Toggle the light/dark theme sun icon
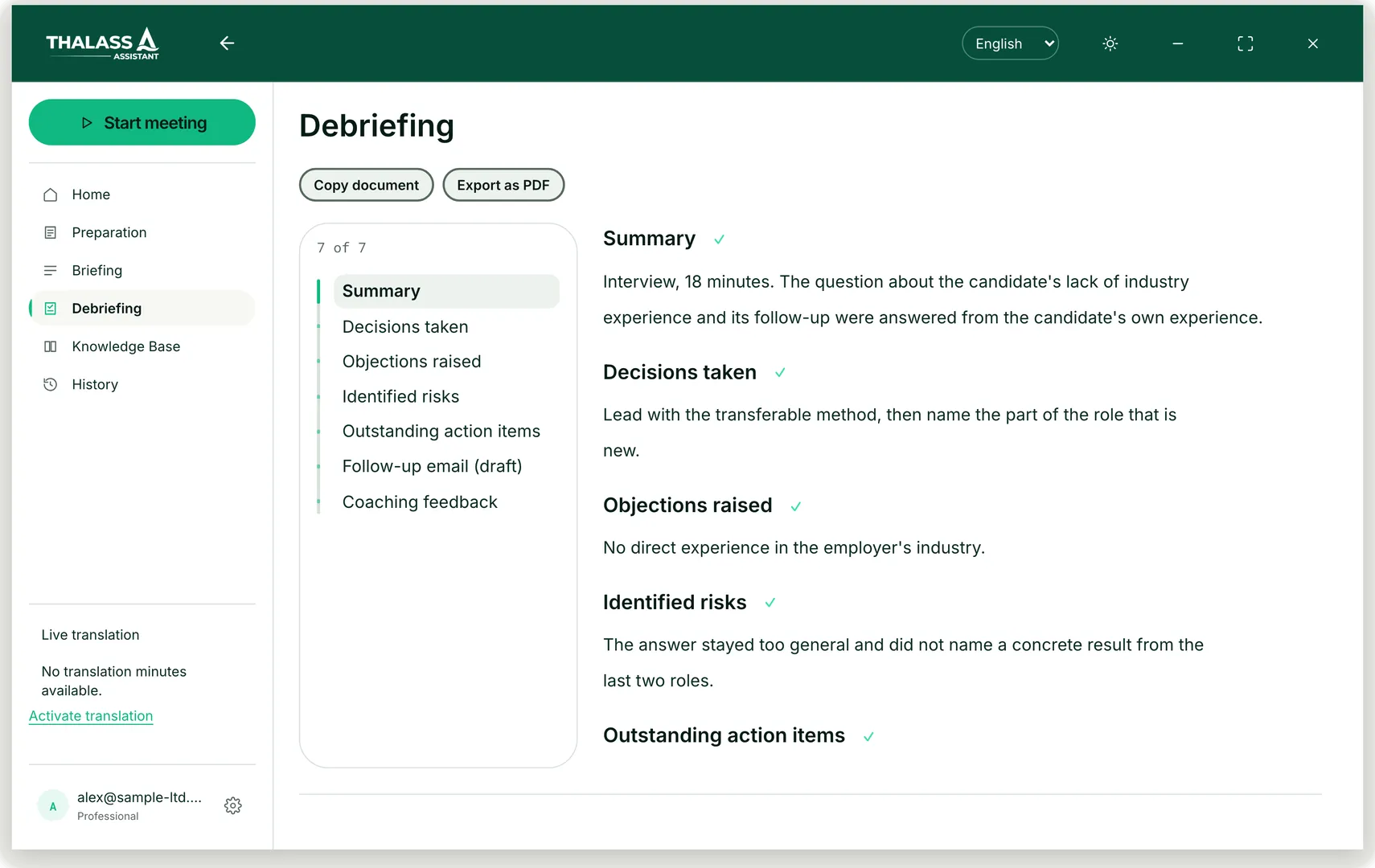Viewport: 1375px width, 868px height. point(1110,43)
